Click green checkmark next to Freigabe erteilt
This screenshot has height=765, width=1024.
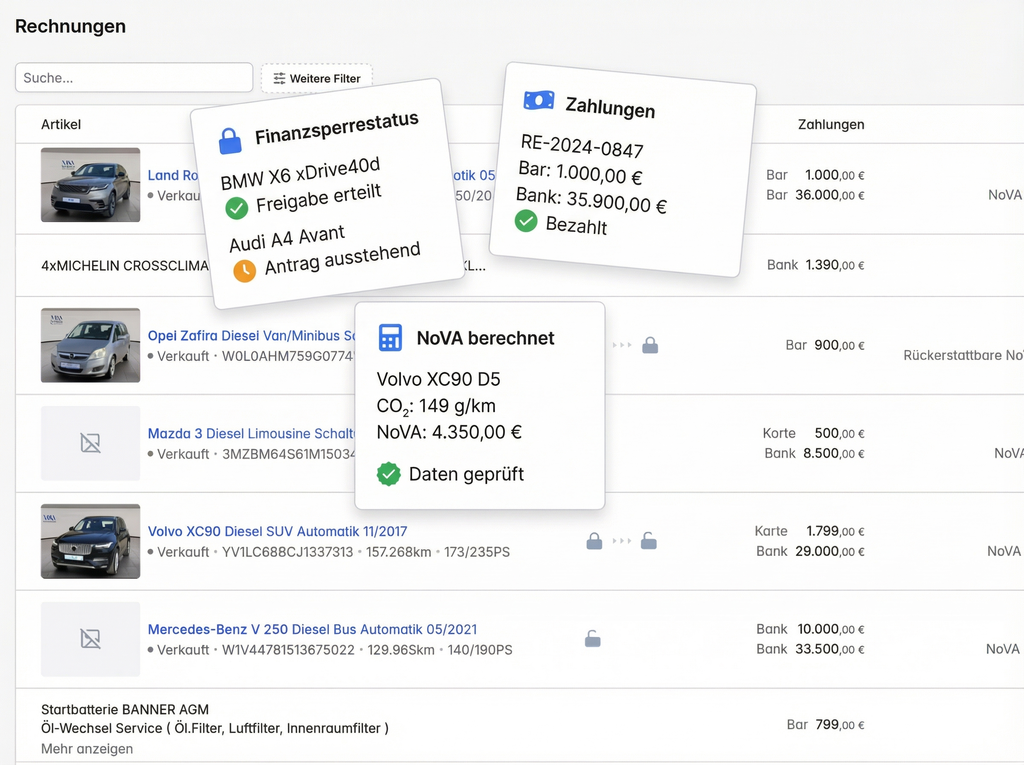[x=236, y=207]
